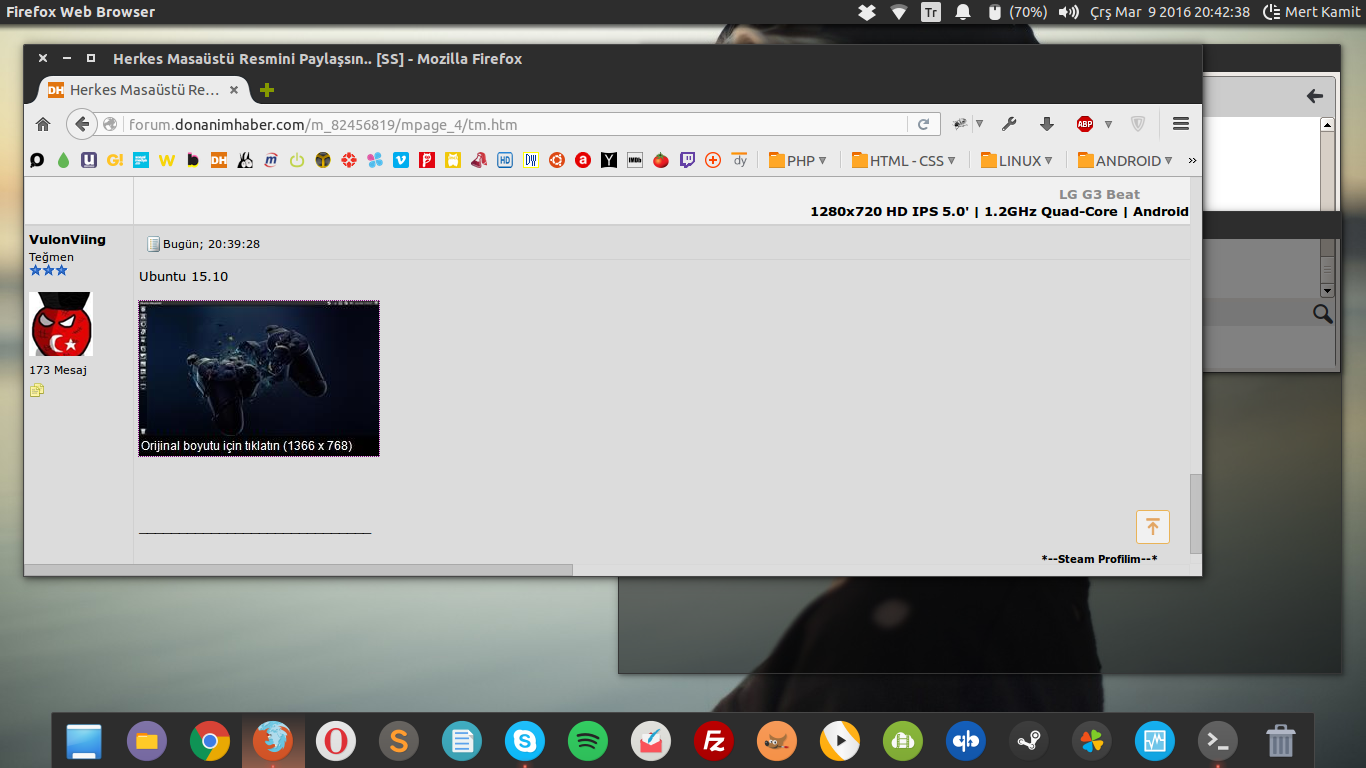Screen dimensions: 1366x768
Task: Open the date and time menu
Action: tap(1168, 12)
